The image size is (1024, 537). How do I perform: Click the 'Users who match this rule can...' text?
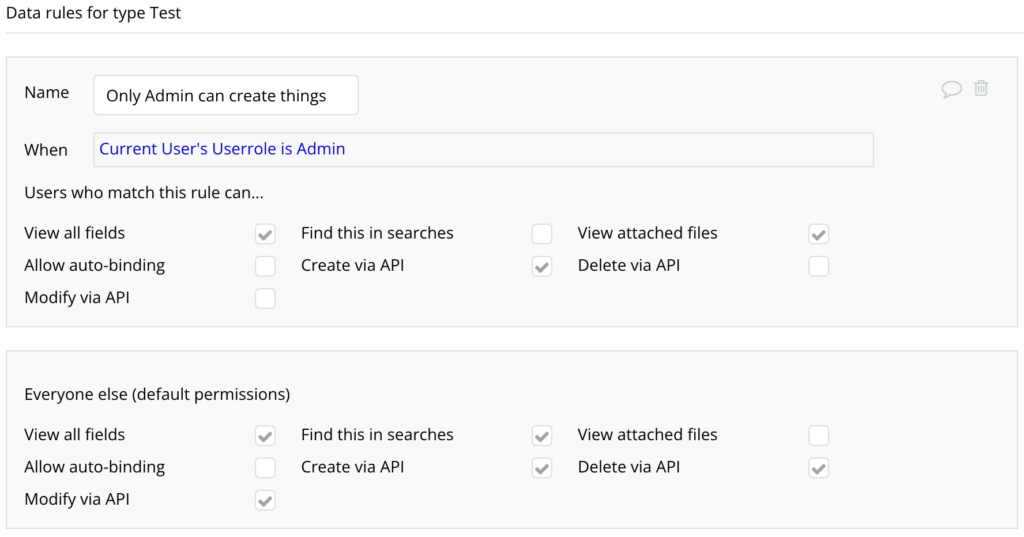click(x=144, y=193)
